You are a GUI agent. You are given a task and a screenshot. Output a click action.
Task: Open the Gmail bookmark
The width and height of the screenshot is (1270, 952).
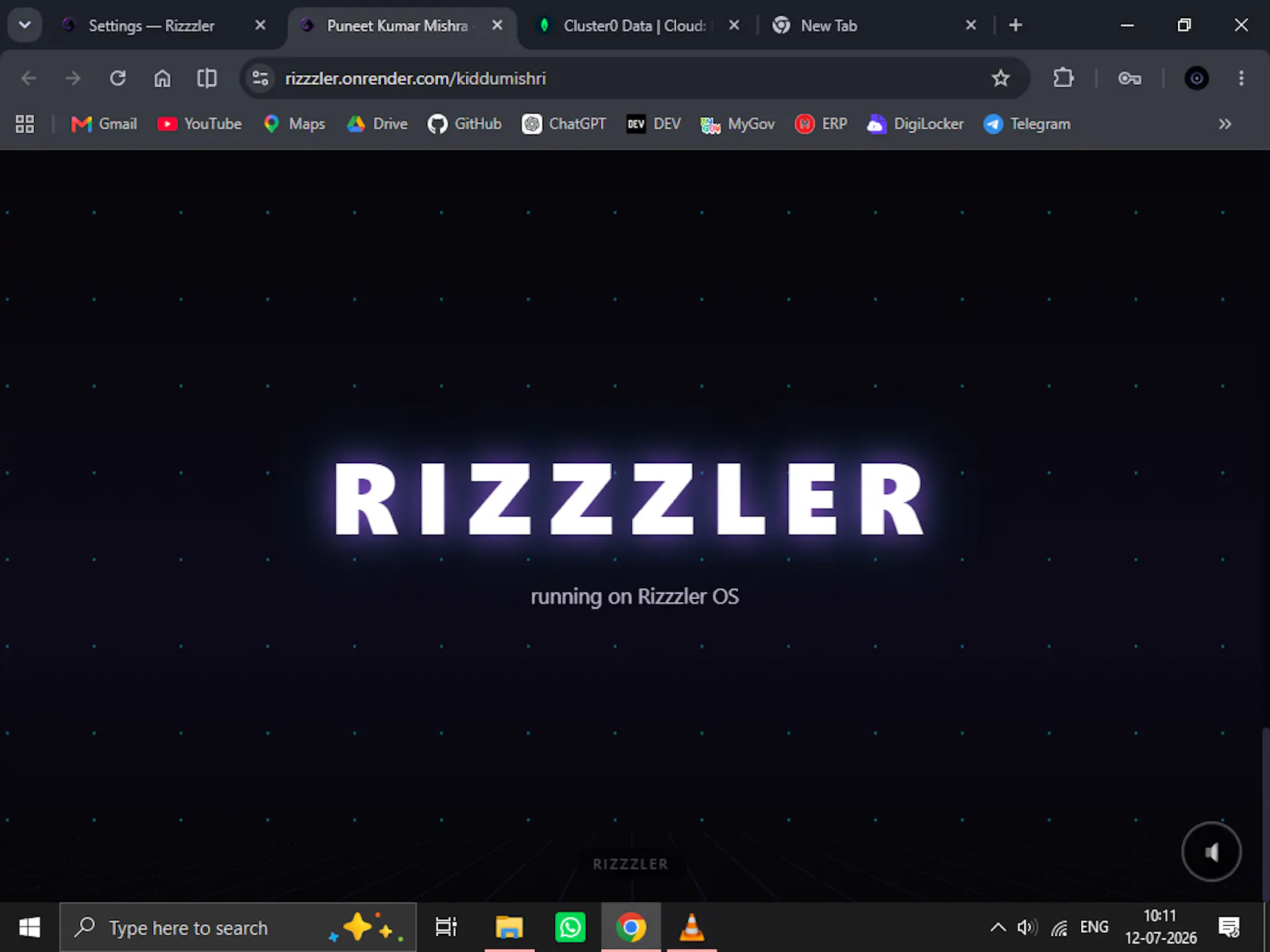[104, 124]
